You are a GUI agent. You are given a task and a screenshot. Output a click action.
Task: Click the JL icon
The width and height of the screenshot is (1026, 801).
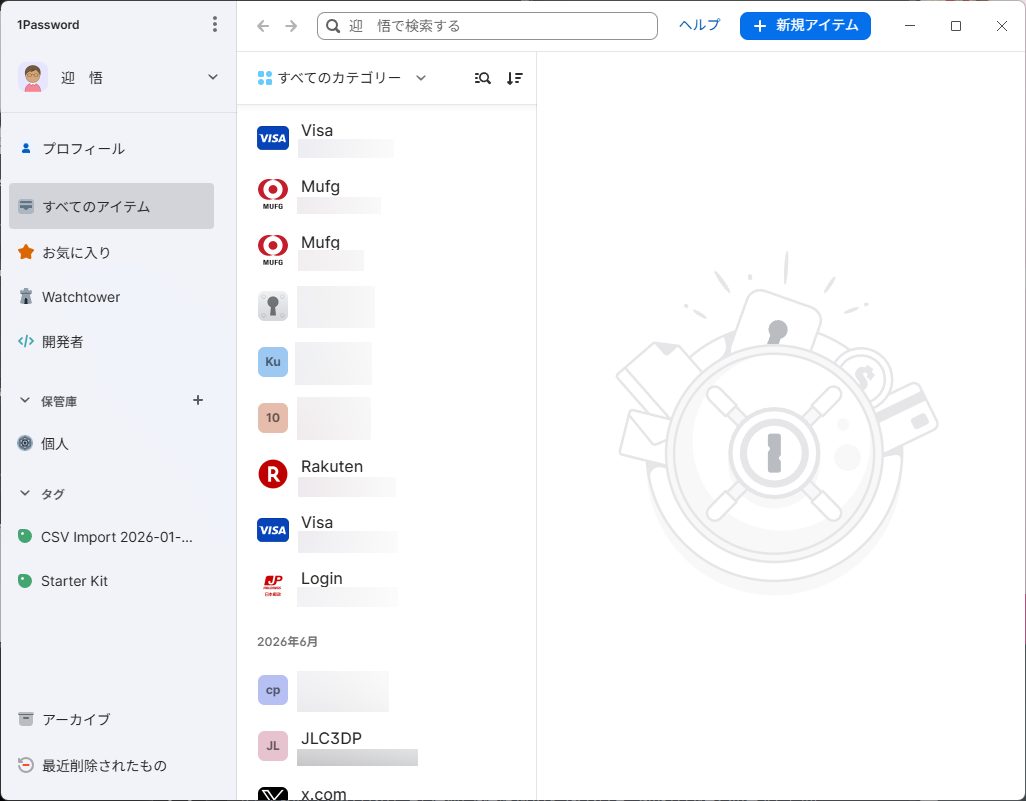tap(273, 746)
